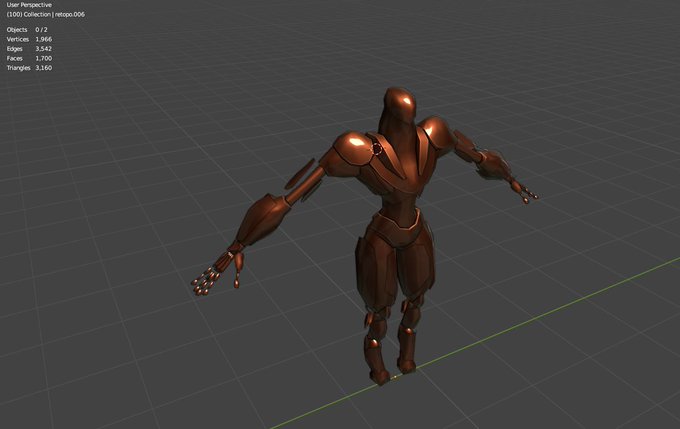Click the green Y-axis line on the grid
The image size is (680, 429).
point(477,342)
